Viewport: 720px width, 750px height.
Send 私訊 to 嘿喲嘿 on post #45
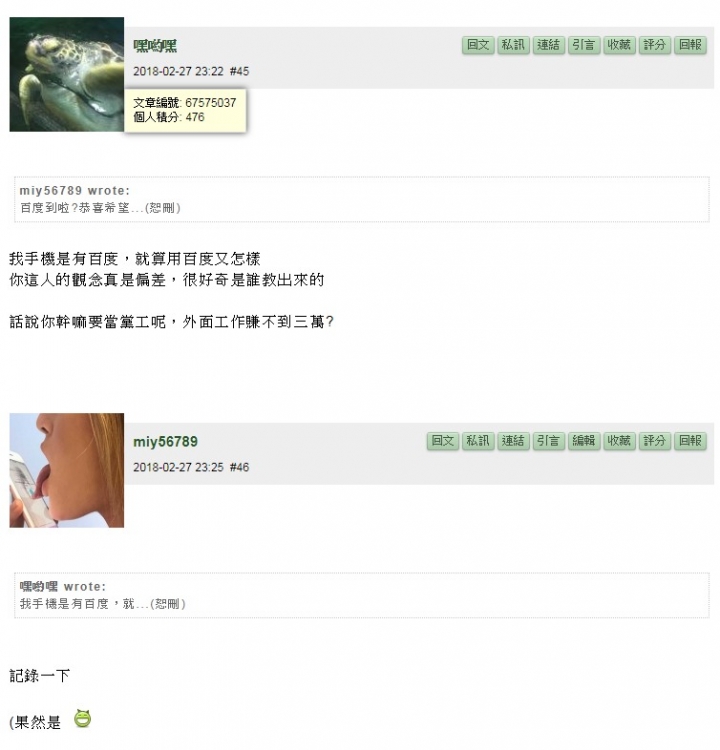(x=513, y=45)
